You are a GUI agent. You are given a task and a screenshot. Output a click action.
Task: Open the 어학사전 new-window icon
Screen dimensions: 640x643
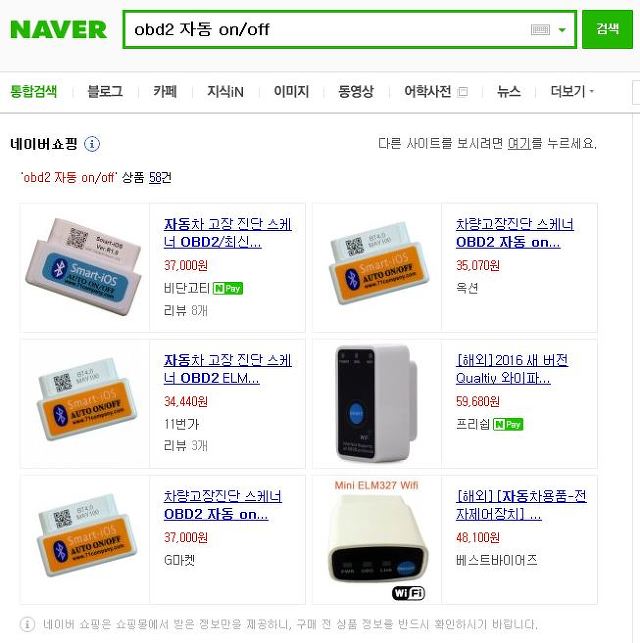click(462, 91)
